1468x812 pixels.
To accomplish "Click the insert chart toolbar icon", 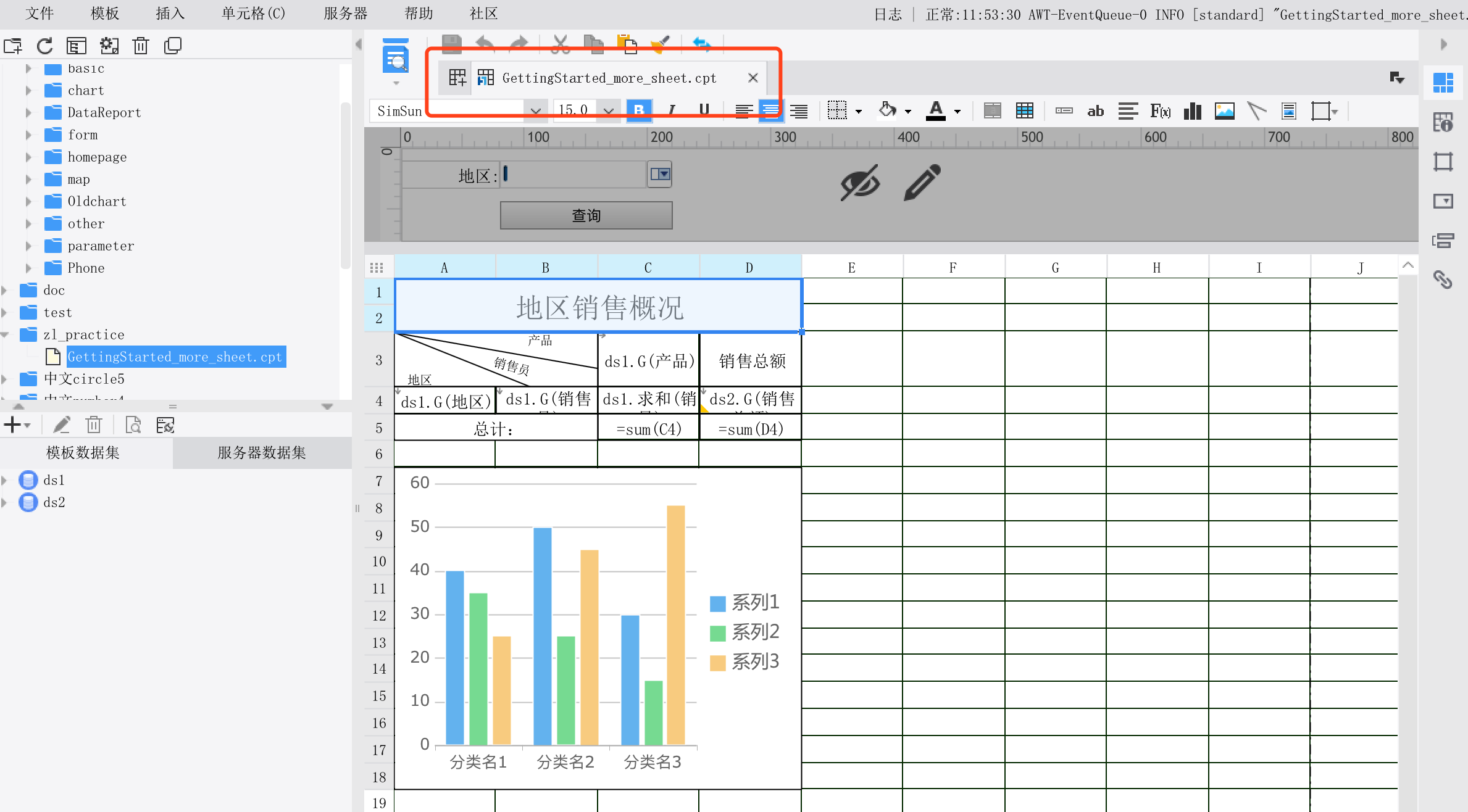I will (1192, 111).
